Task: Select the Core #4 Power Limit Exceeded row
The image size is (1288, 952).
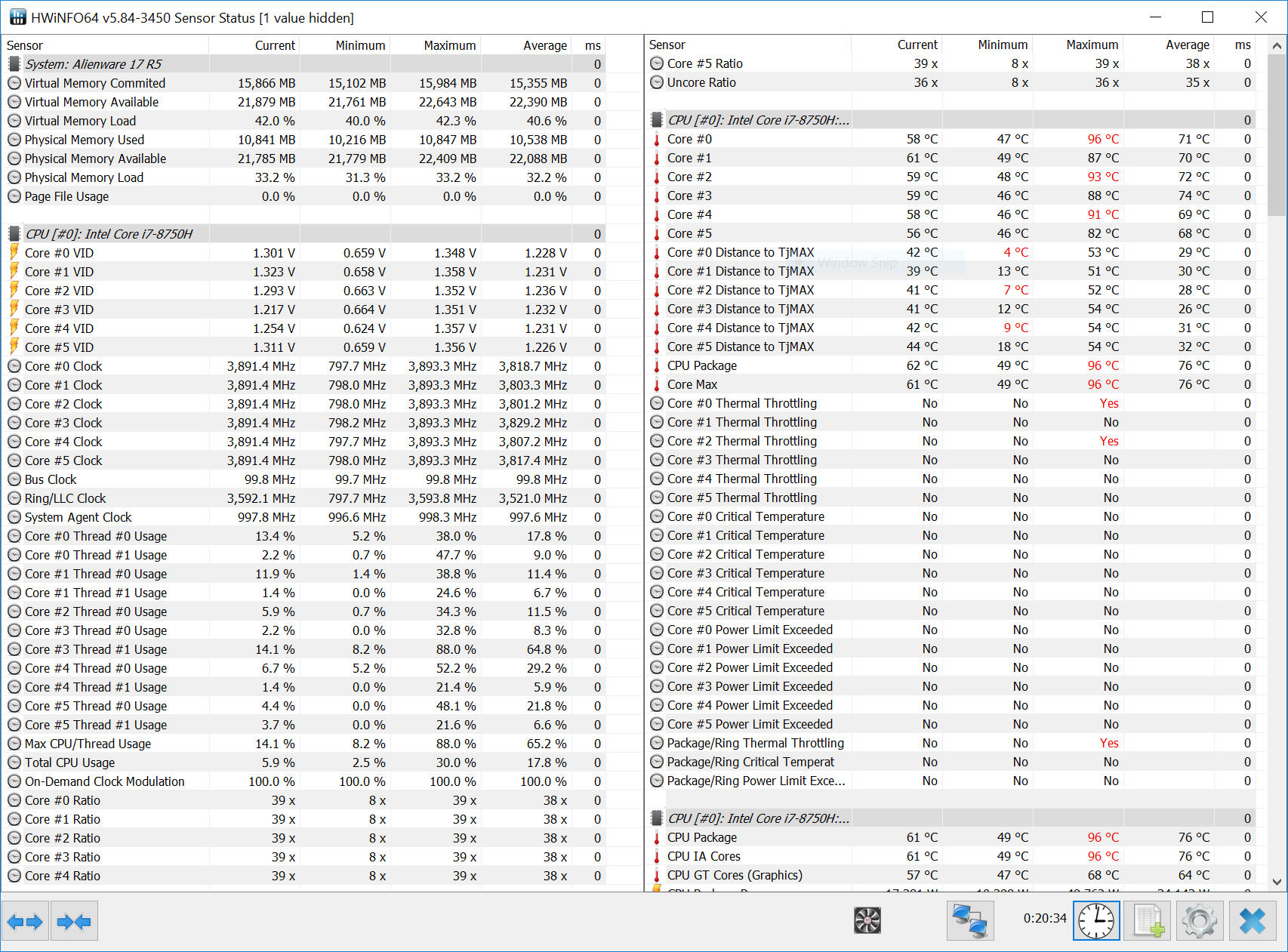Action: (951, 705)
